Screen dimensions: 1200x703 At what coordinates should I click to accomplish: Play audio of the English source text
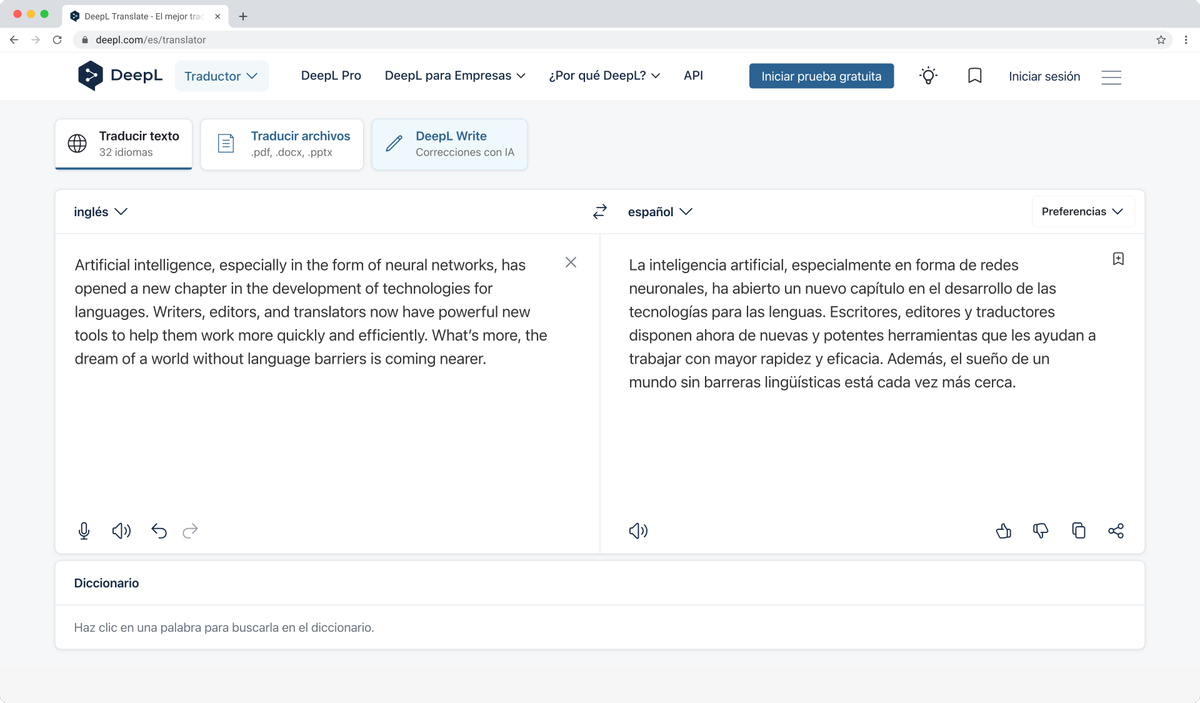click(x=121, y=530)
